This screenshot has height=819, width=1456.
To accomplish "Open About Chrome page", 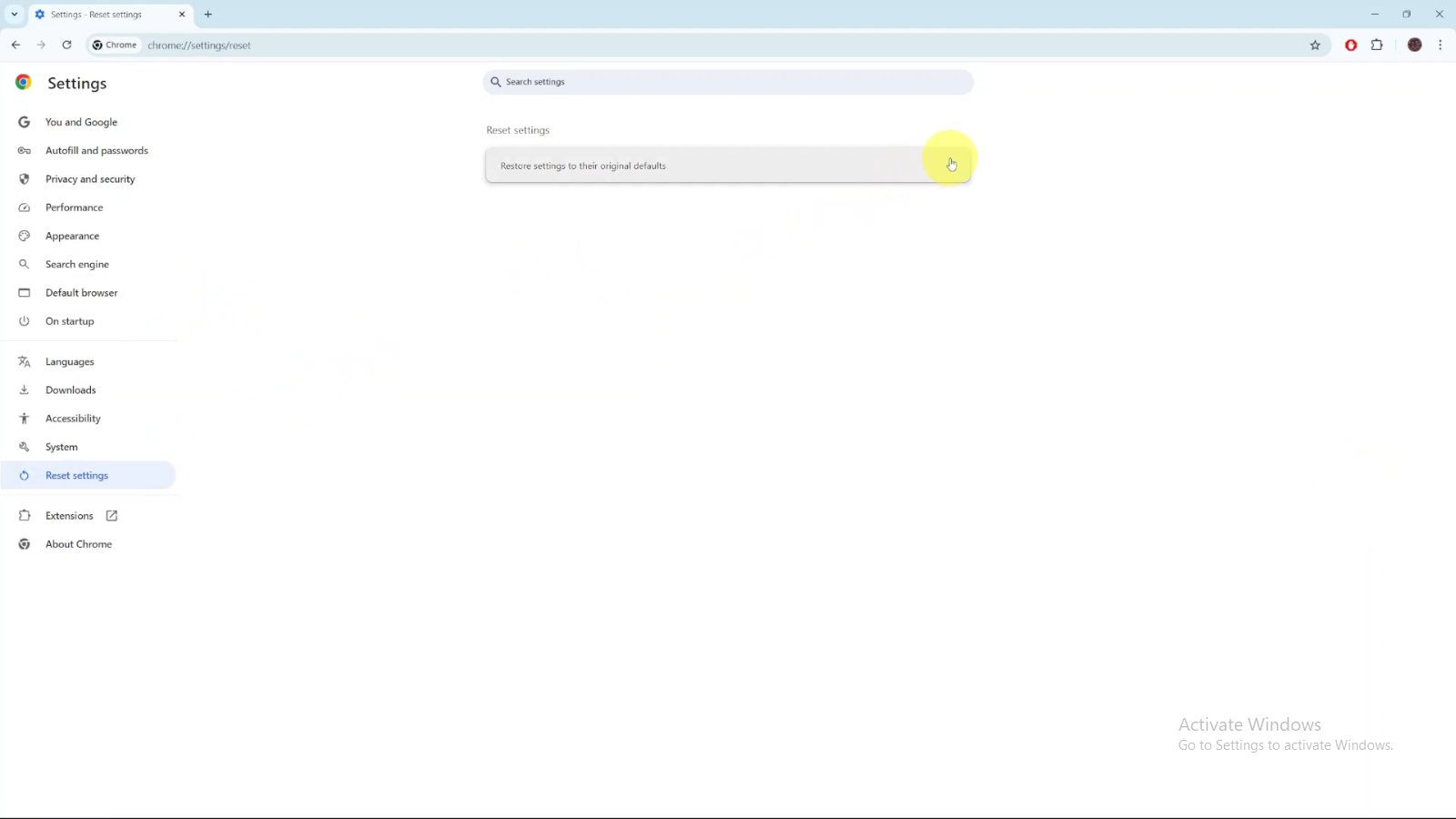I will [79, 544].
